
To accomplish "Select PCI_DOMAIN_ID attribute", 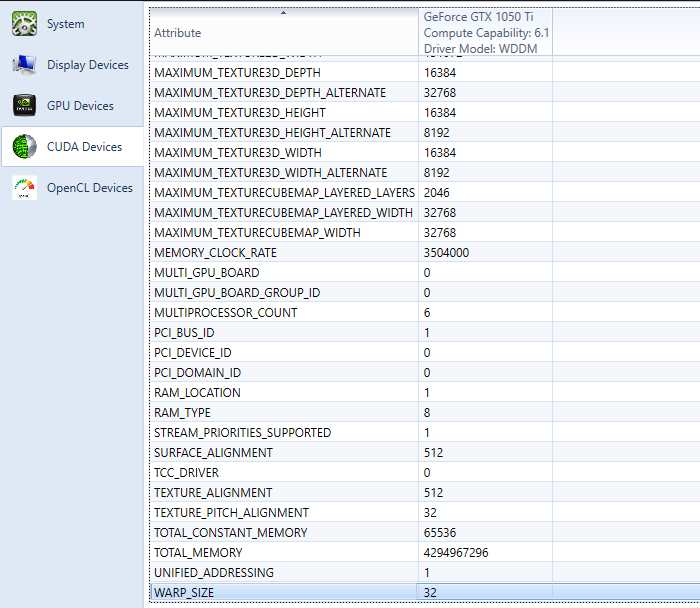I will click(197, 373).
